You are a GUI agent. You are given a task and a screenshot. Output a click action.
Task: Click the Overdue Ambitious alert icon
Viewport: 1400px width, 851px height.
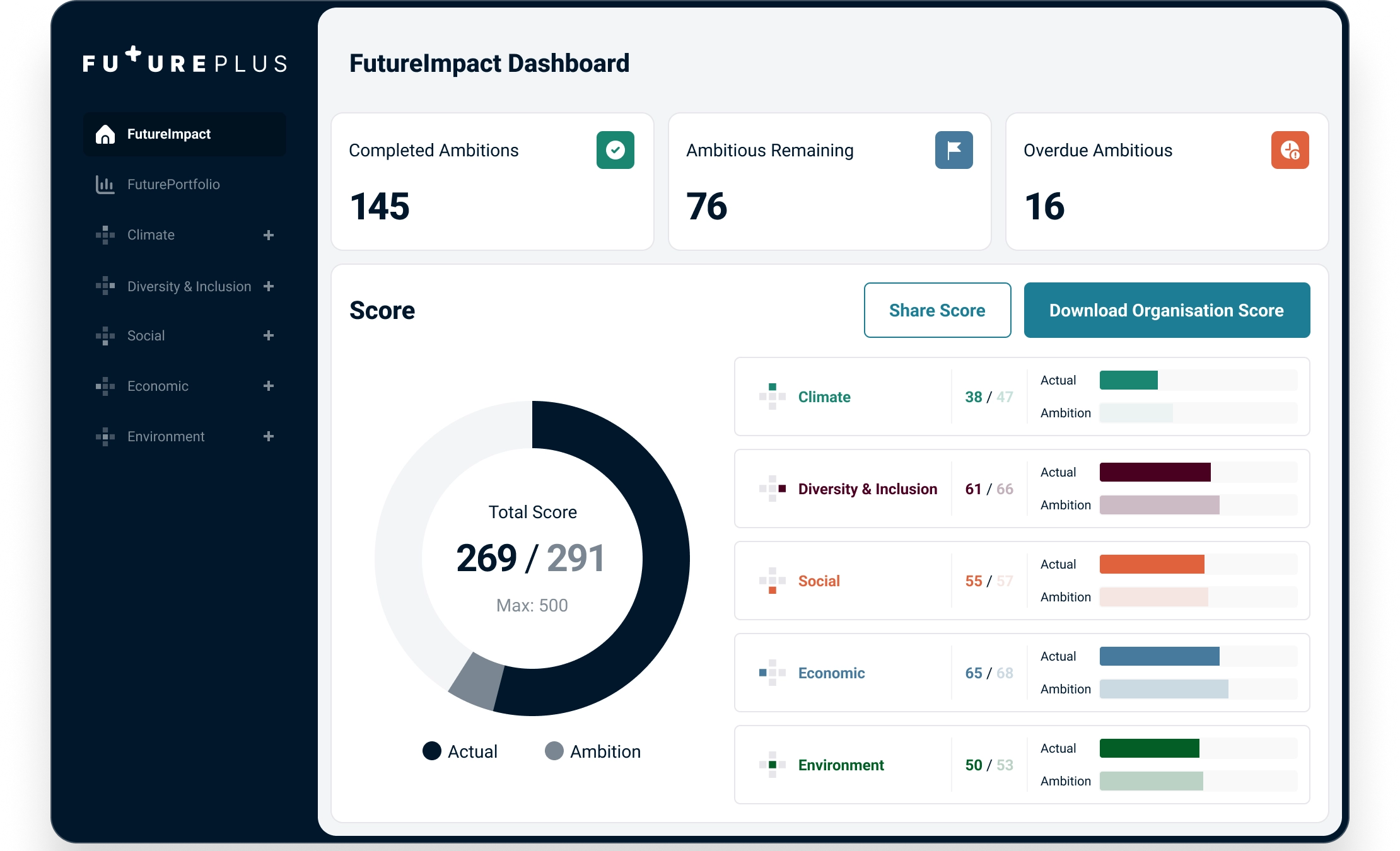pos(1290,150)
